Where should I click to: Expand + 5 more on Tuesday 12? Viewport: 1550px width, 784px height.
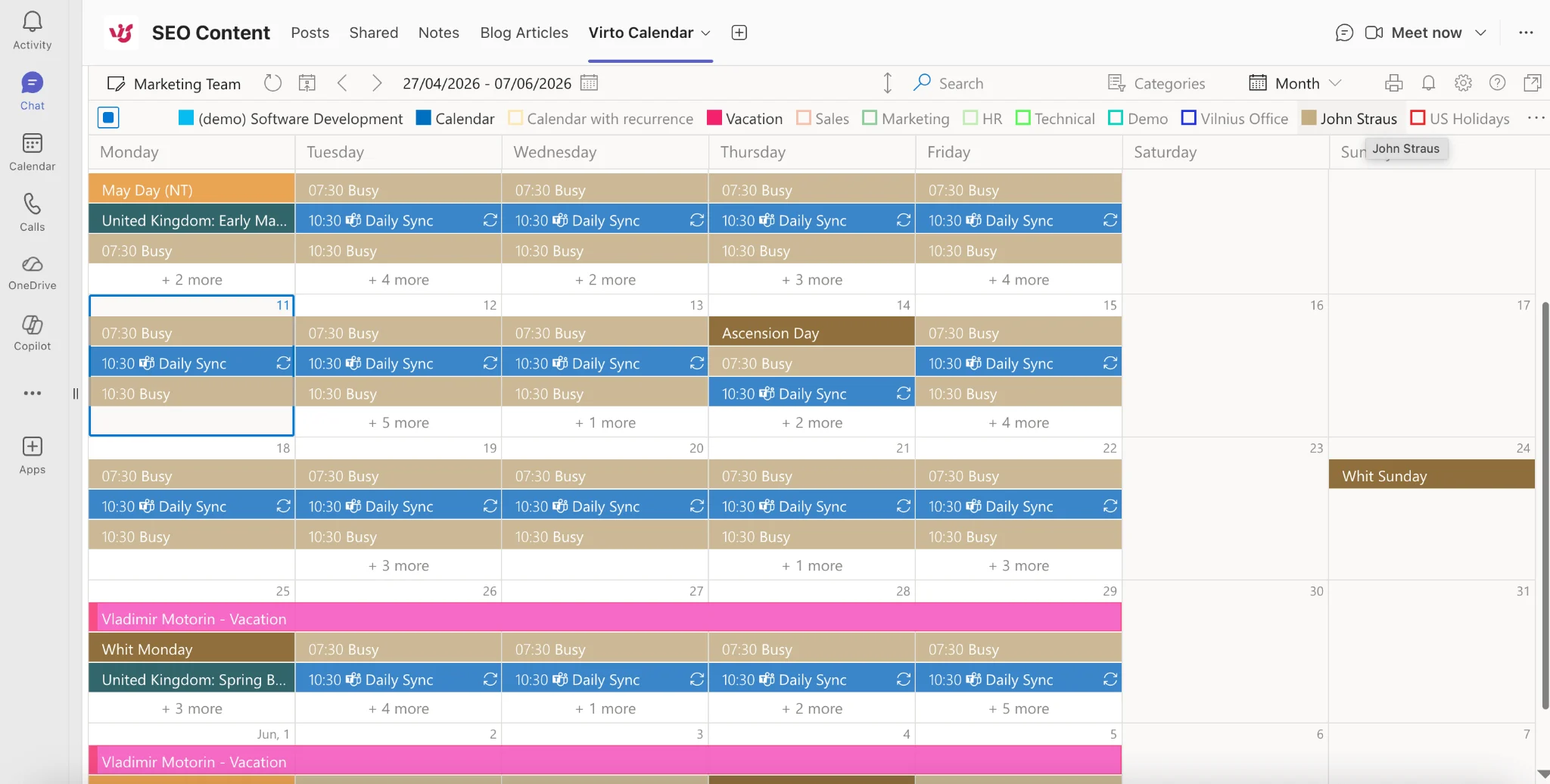click(x=398, y=422)
